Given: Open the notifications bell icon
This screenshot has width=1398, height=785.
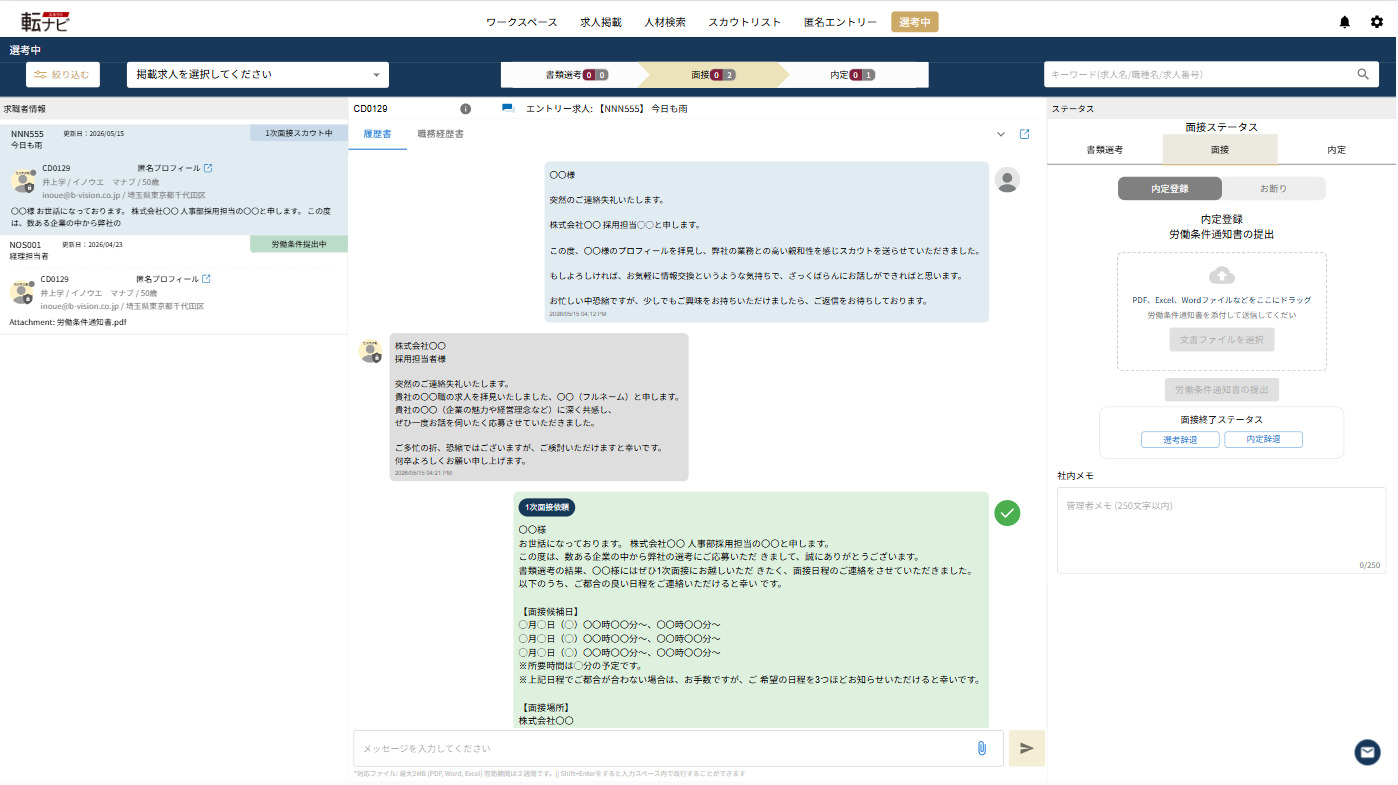Looking at the screenshot, I should (x=1344, y=22).
